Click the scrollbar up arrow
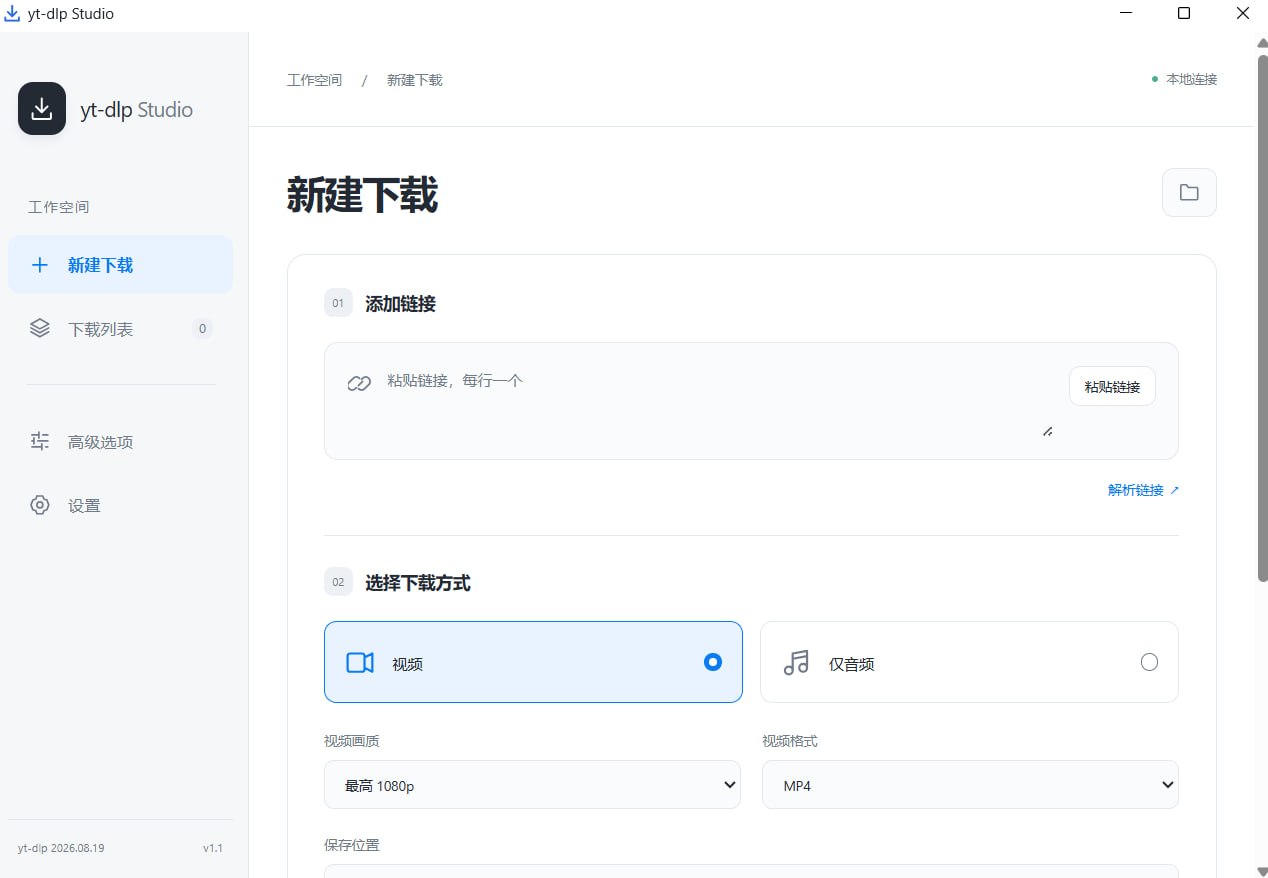The image size is (1268, 878). [1262, 42]
